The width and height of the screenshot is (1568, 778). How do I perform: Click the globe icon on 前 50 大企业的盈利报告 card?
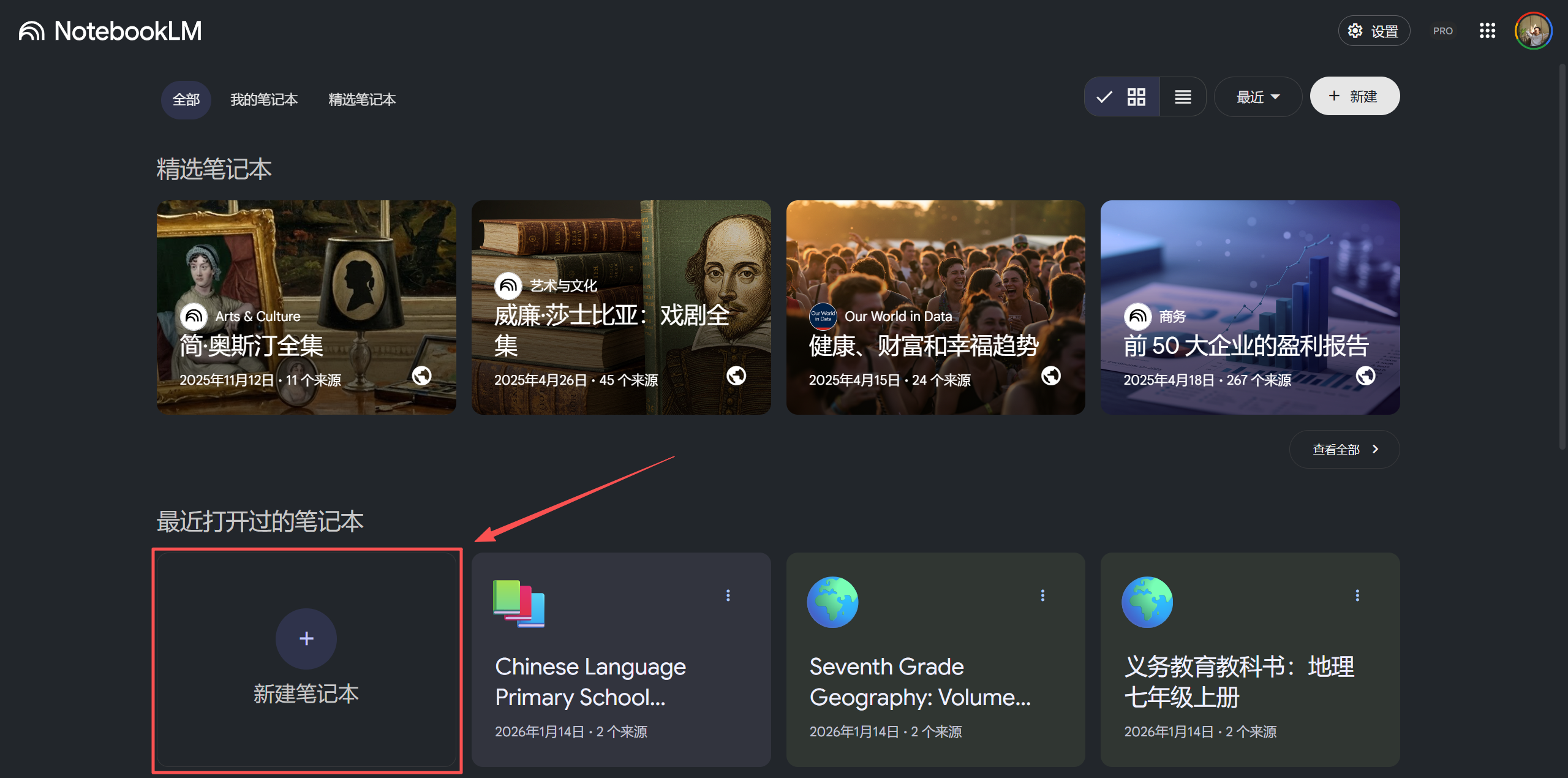pos(1366,376)
